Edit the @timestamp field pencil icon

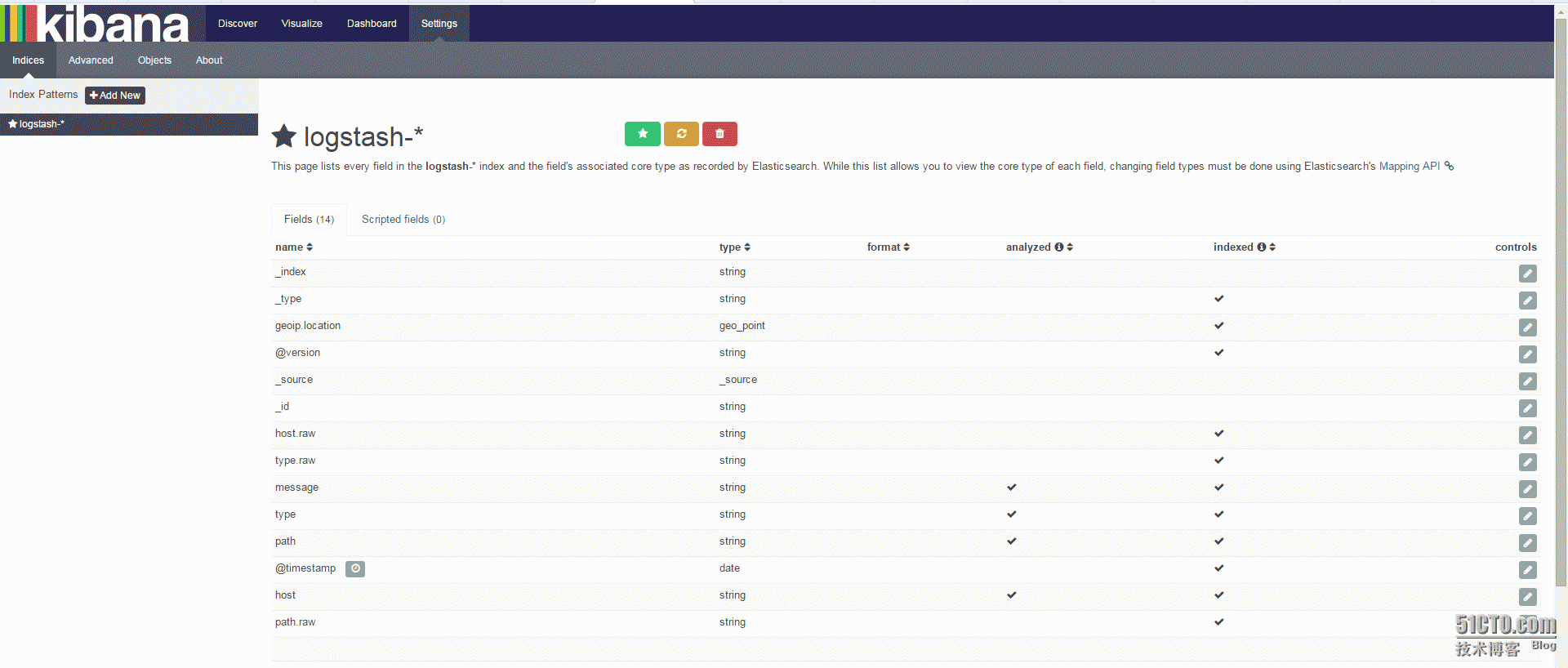point(1527,570)
